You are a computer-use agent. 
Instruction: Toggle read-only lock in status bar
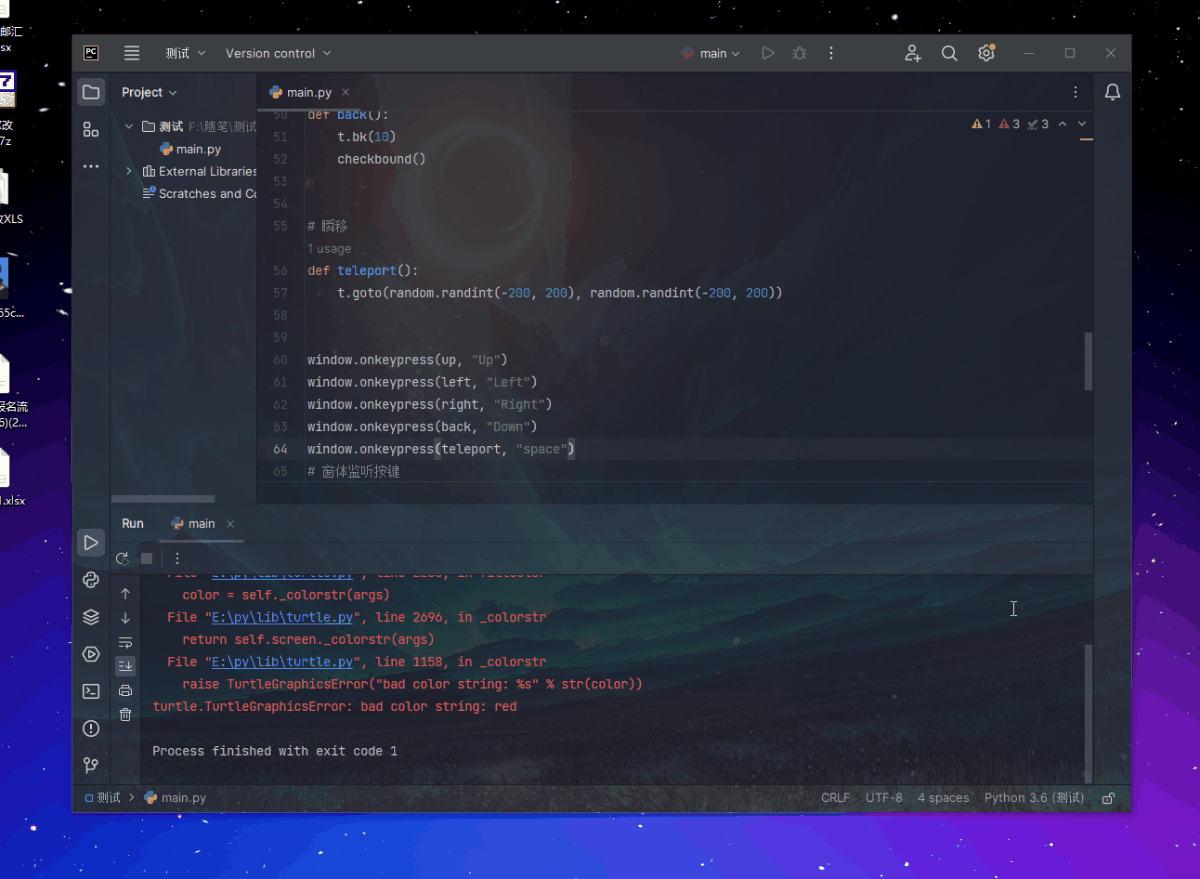[x=1108, y=798]
